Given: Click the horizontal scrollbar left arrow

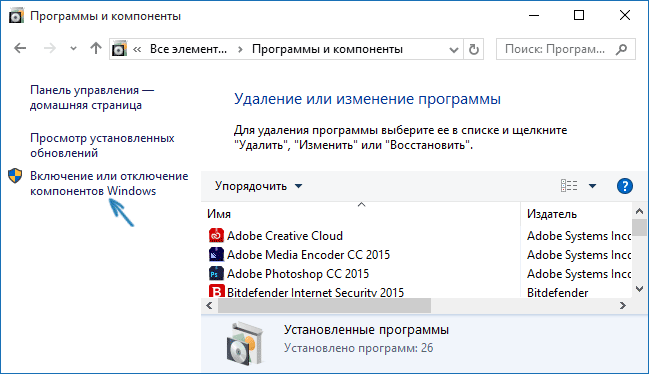Looking at the screenshot, I should click(209, 306).
